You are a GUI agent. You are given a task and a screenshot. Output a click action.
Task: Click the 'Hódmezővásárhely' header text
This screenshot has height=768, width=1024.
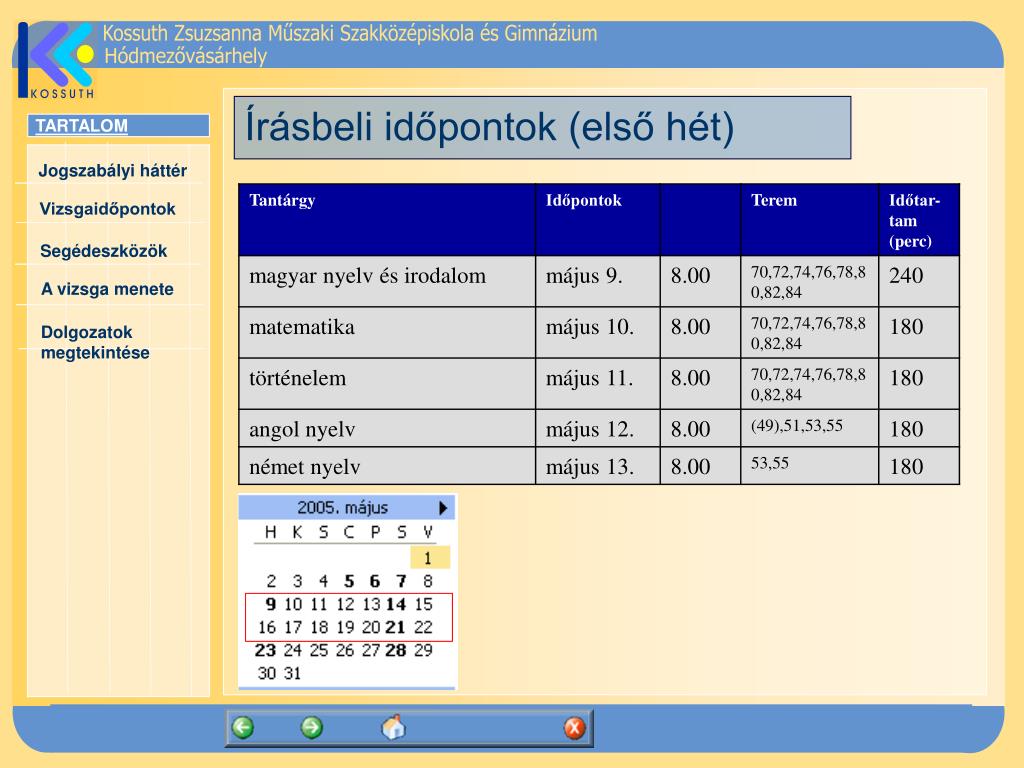tap(185, 56)
